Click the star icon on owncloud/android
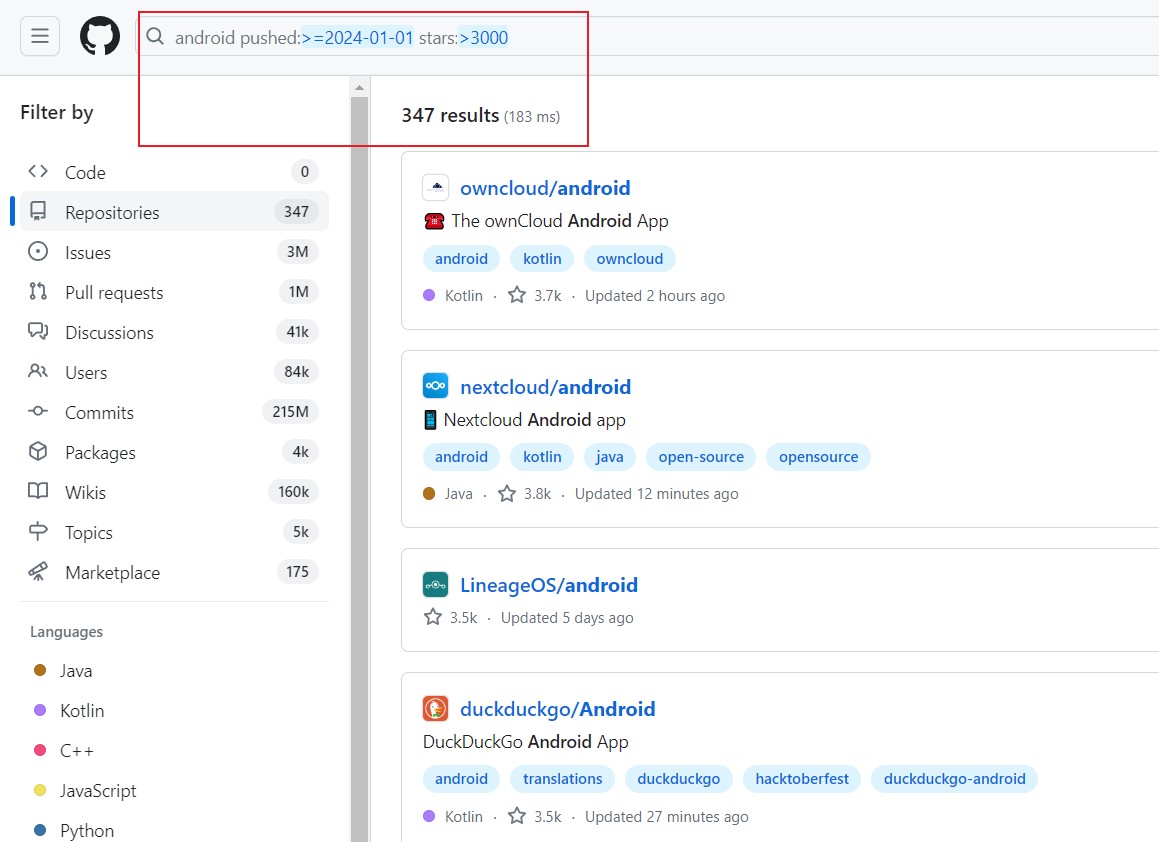Screen dimensions: 1159x842 pyautogui.click(x=517, y=295)
